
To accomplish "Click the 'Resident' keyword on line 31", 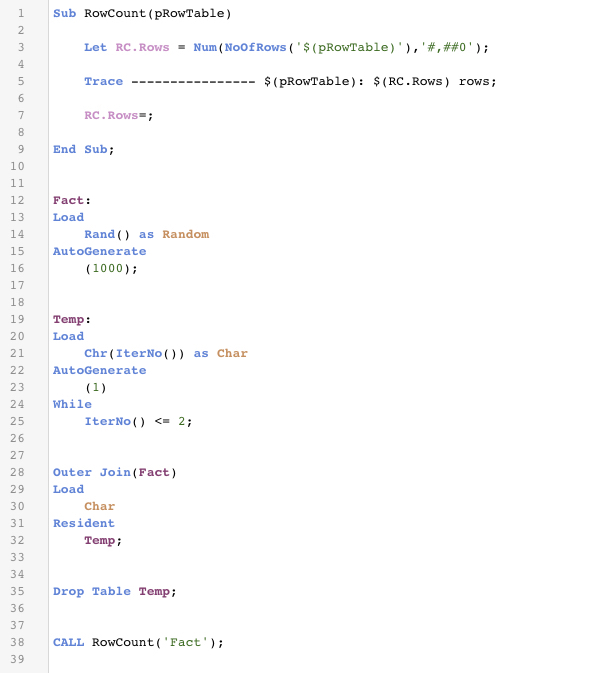I will pos(84,523).
